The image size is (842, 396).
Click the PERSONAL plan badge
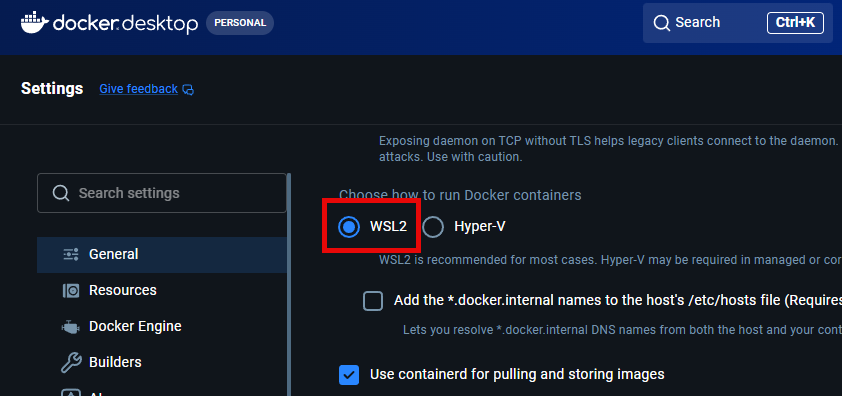pos(240,23)
